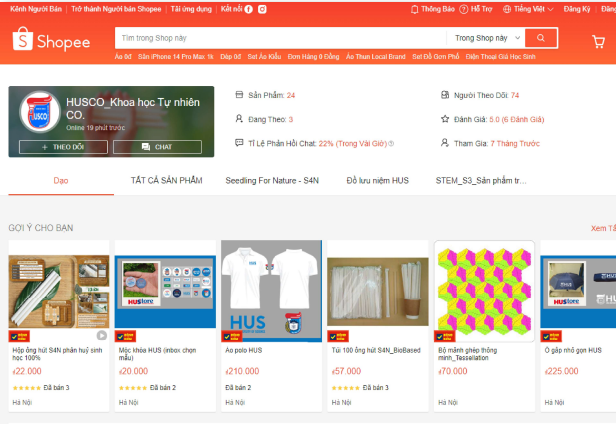This screenshot has height=424, width=616.
Task: Open the 'Đồ lưu niệm HUS' tab
Action: point(377,180)
